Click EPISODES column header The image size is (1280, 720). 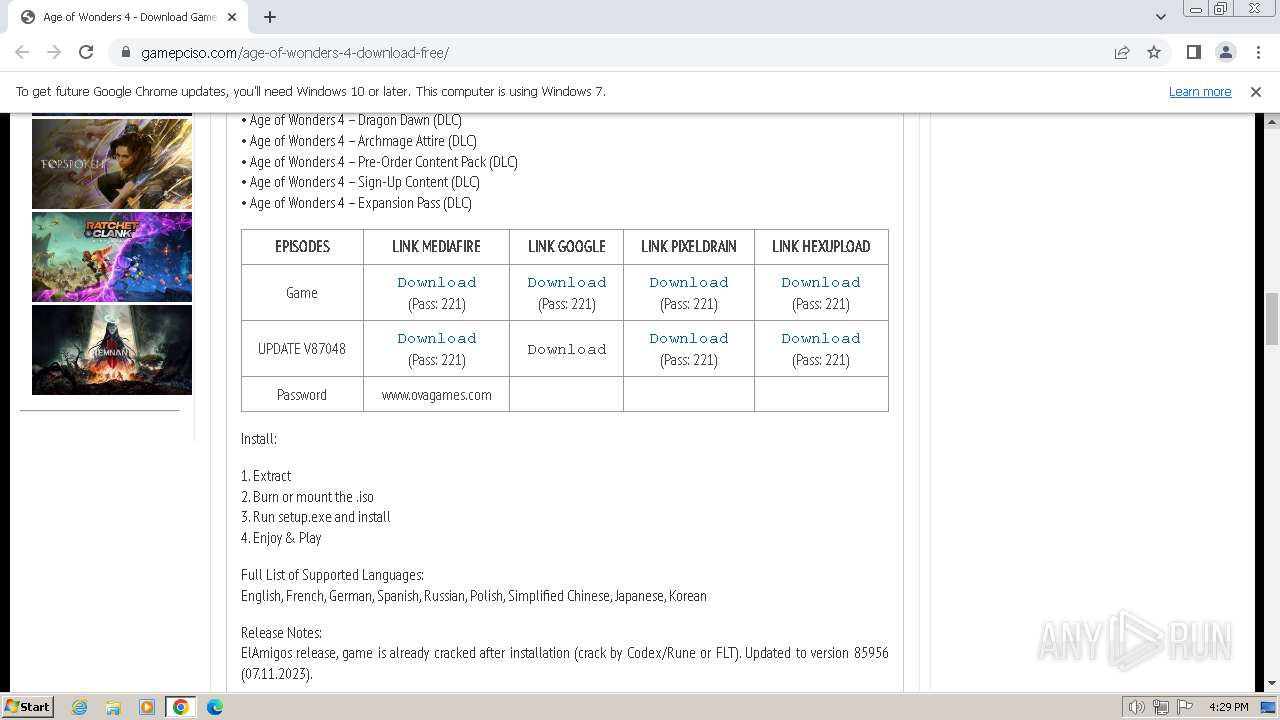click(302, 246)
